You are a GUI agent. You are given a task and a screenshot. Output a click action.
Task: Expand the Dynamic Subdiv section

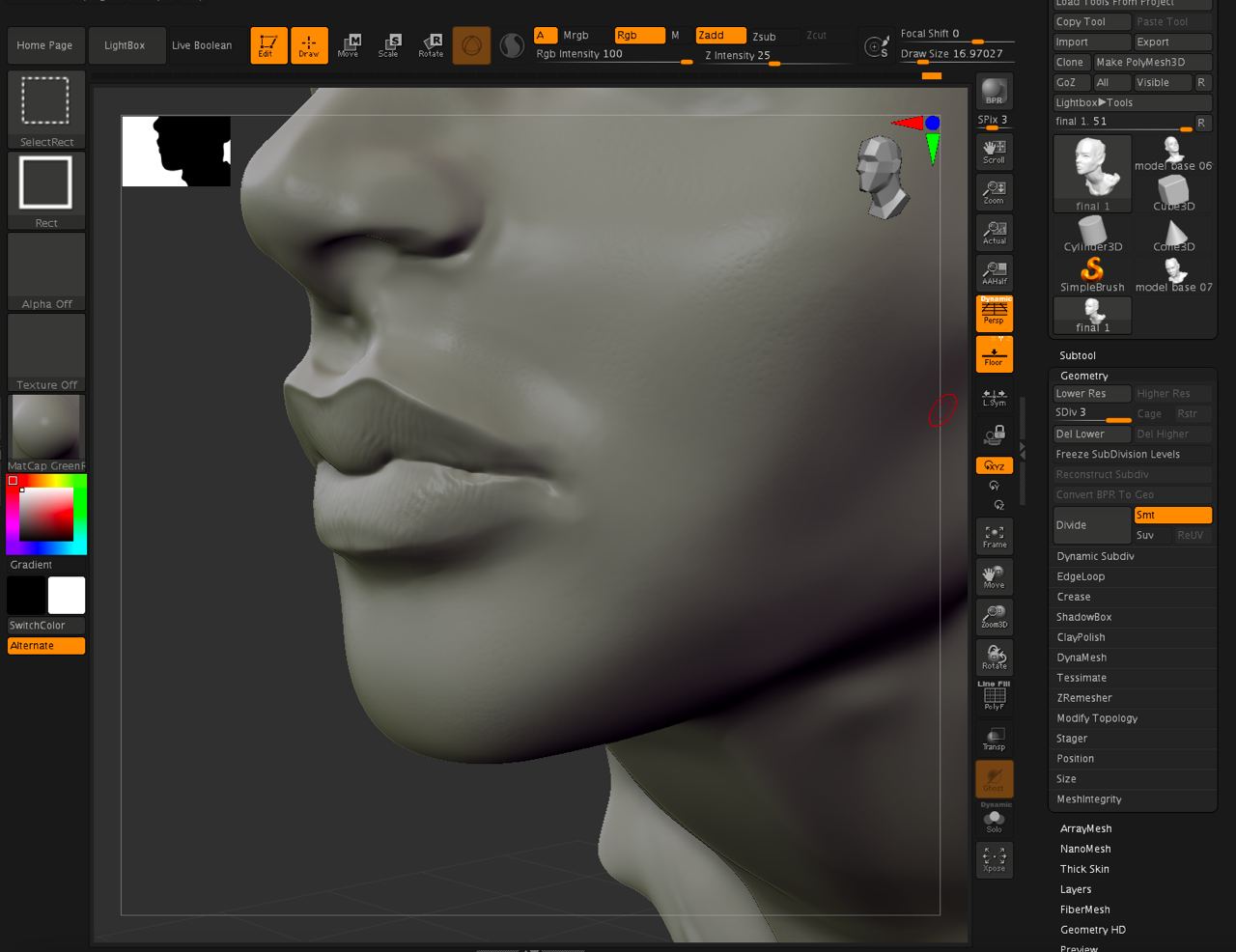click(x=1095, y=556)
